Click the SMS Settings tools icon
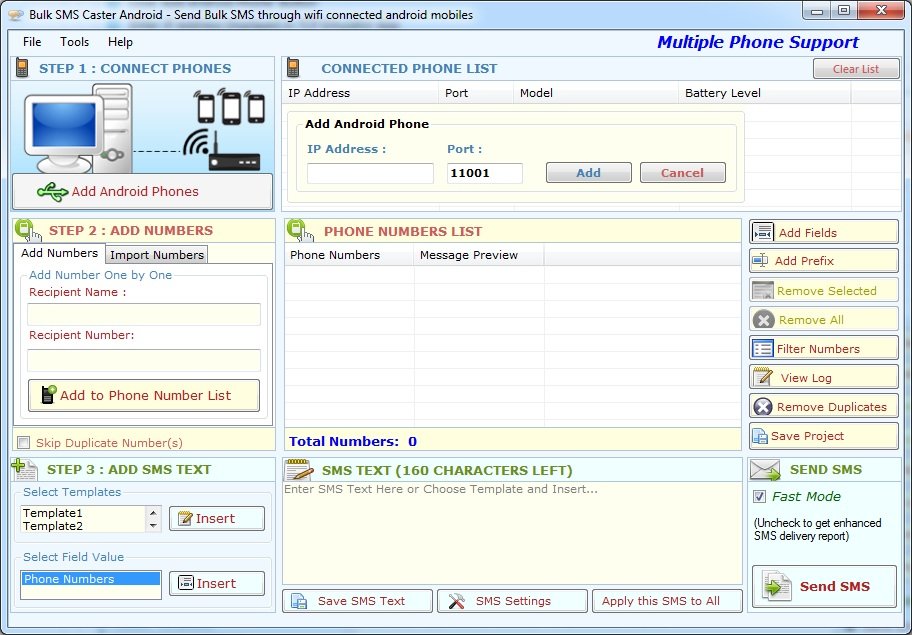912x635 pixels. 457,601
